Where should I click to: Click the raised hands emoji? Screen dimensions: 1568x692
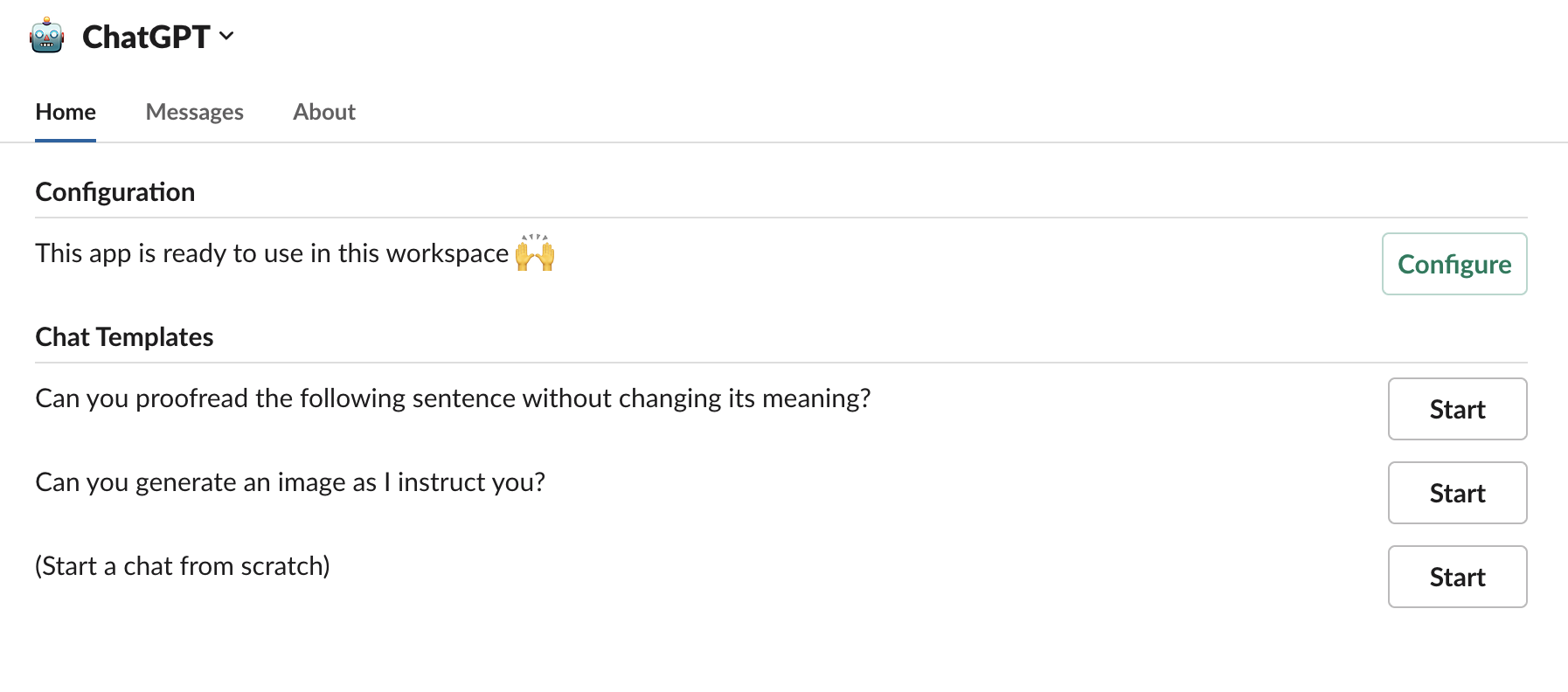[x=535, y=253]
